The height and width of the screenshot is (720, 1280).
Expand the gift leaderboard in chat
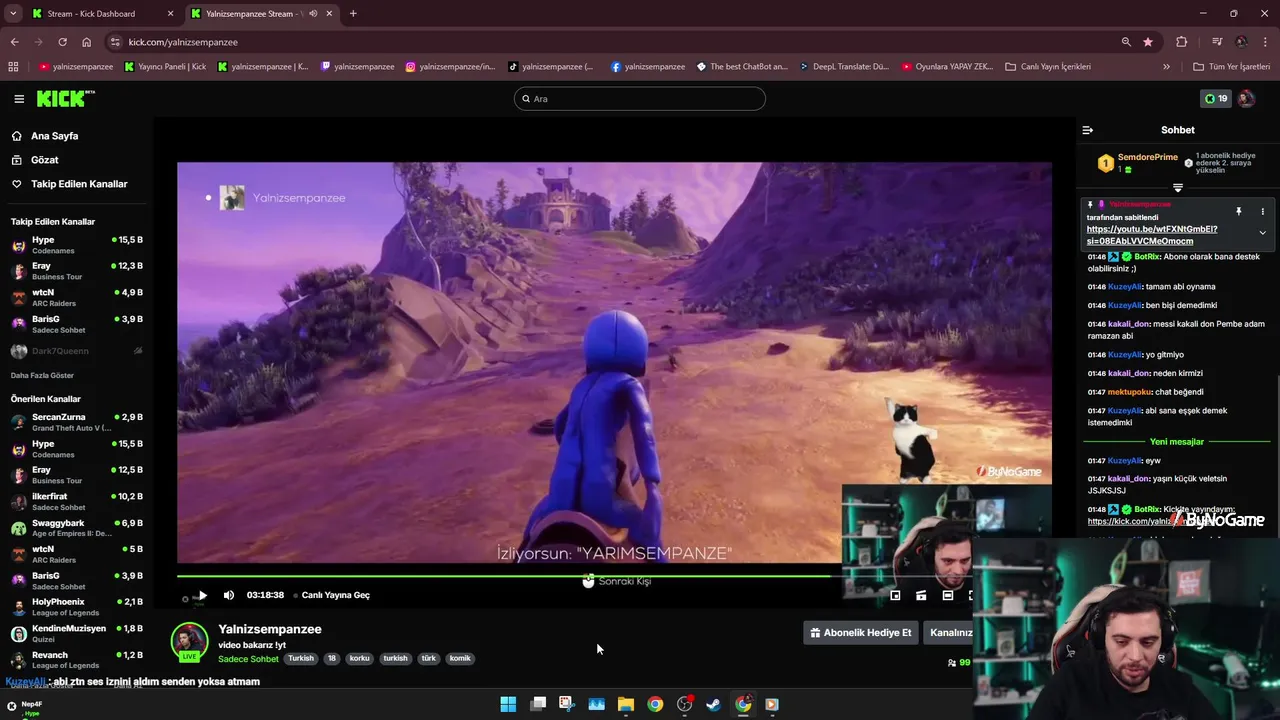click(1177, 188)
